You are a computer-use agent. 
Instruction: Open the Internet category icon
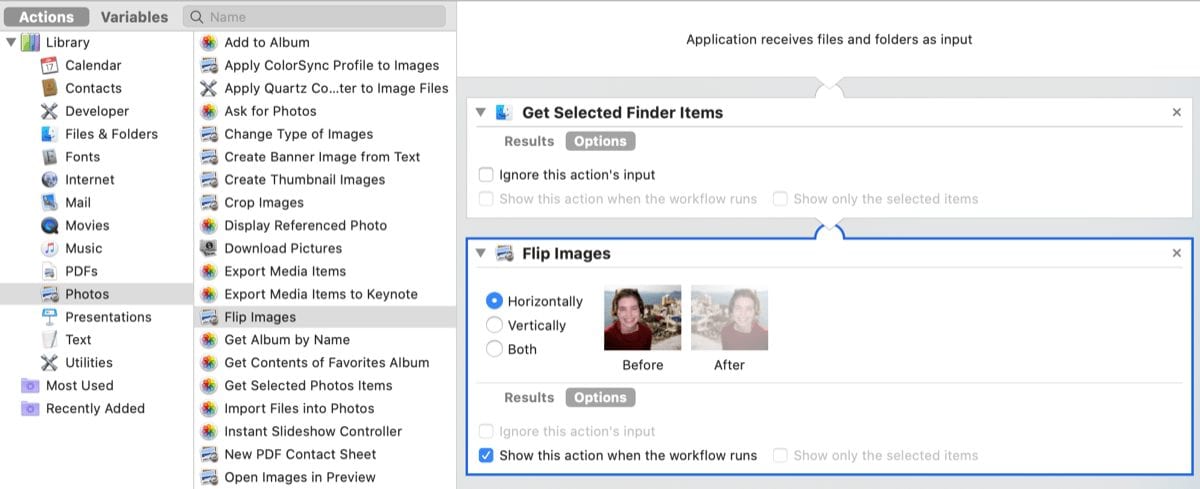[x=49, y=180]
